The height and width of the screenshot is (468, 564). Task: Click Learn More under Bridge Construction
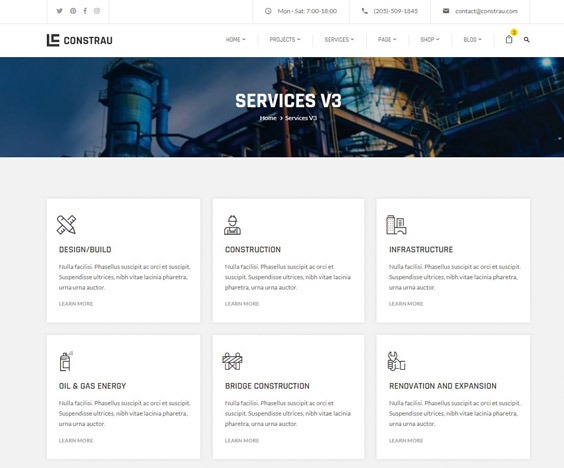[x=242, y=440]
